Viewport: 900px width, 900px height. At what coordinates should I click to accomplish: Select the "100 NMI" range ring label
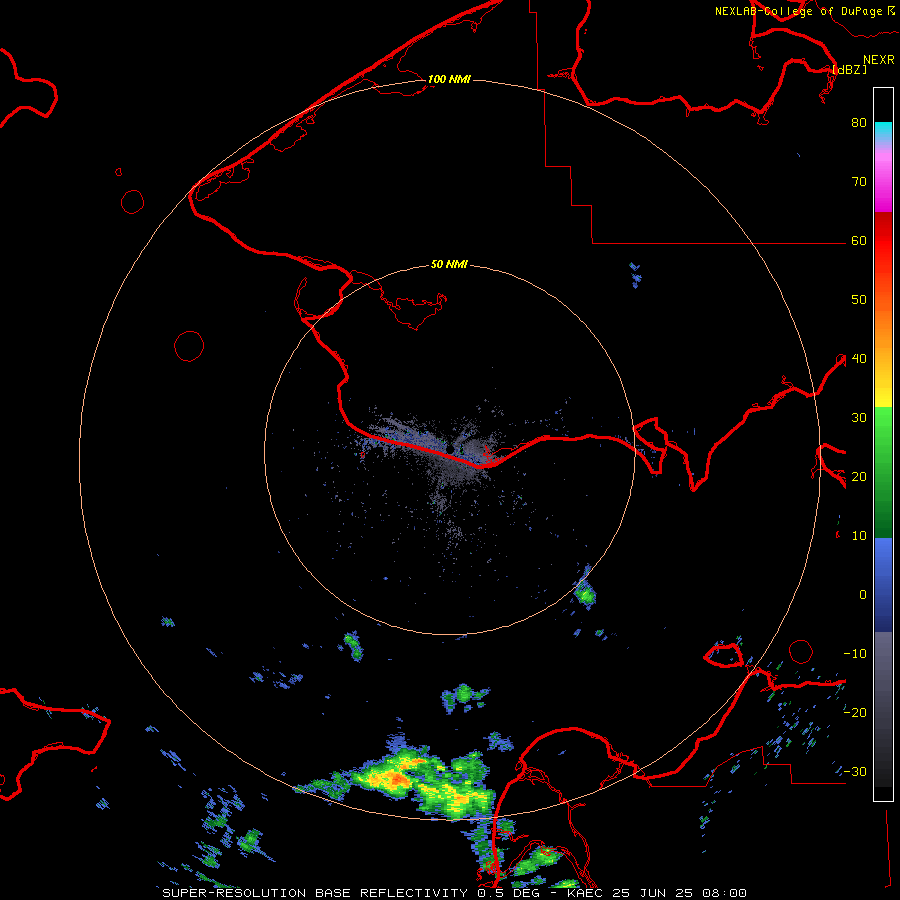(x=449, y=79)
